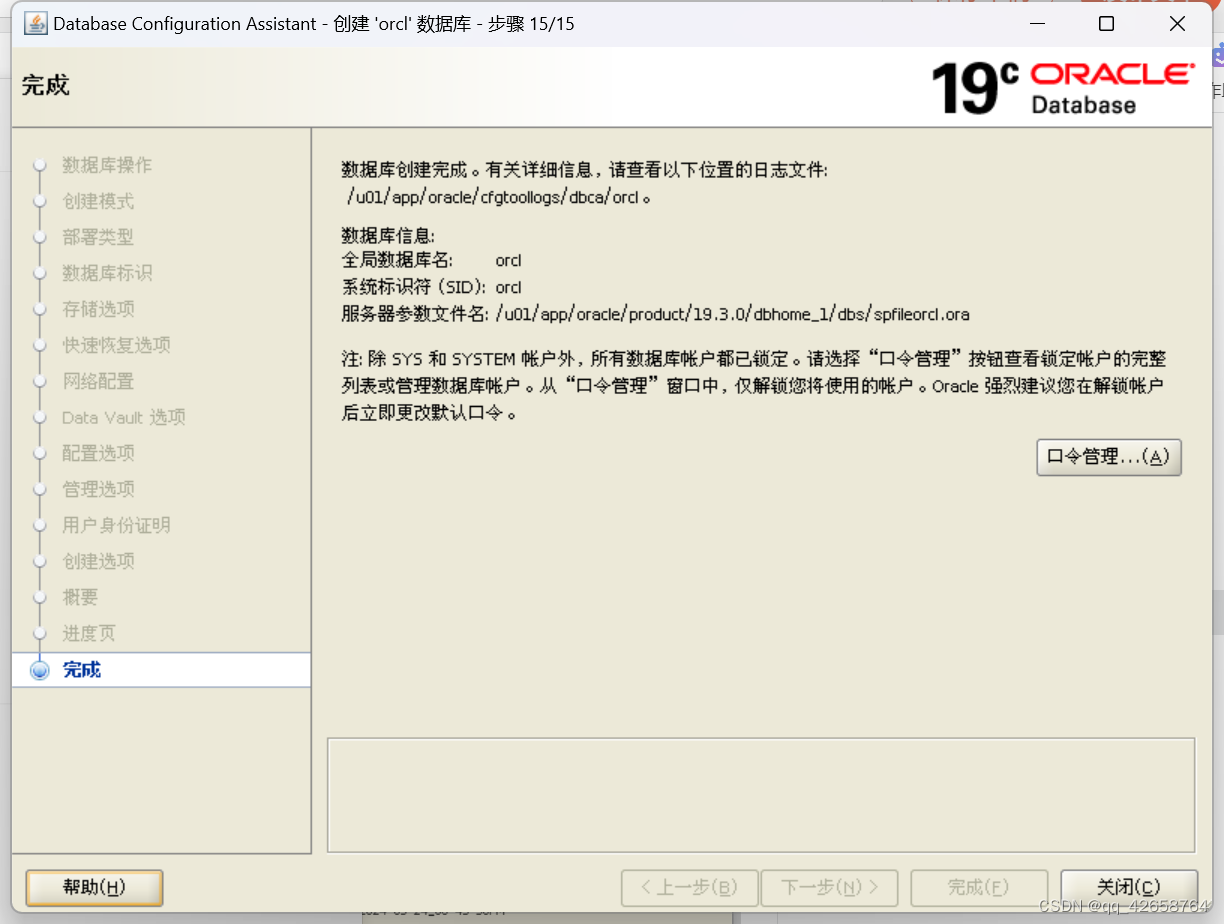Viewport: 1224px width, 924px height.
Task: Click the spfileorcl.ora parameter file path
Action: tap(733, 314)
